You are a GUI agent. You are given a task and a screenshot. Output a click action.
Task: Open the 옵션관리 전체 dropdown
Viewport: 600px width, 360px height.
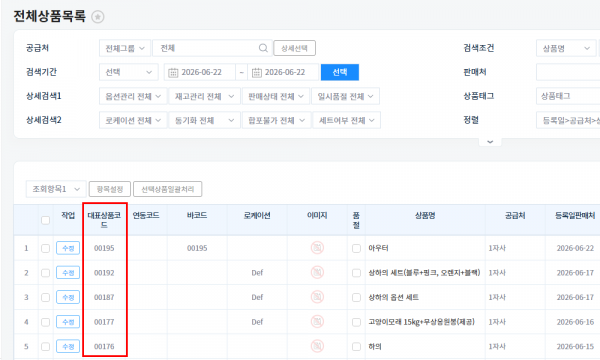pyautogui.click(x=133, y=96)
